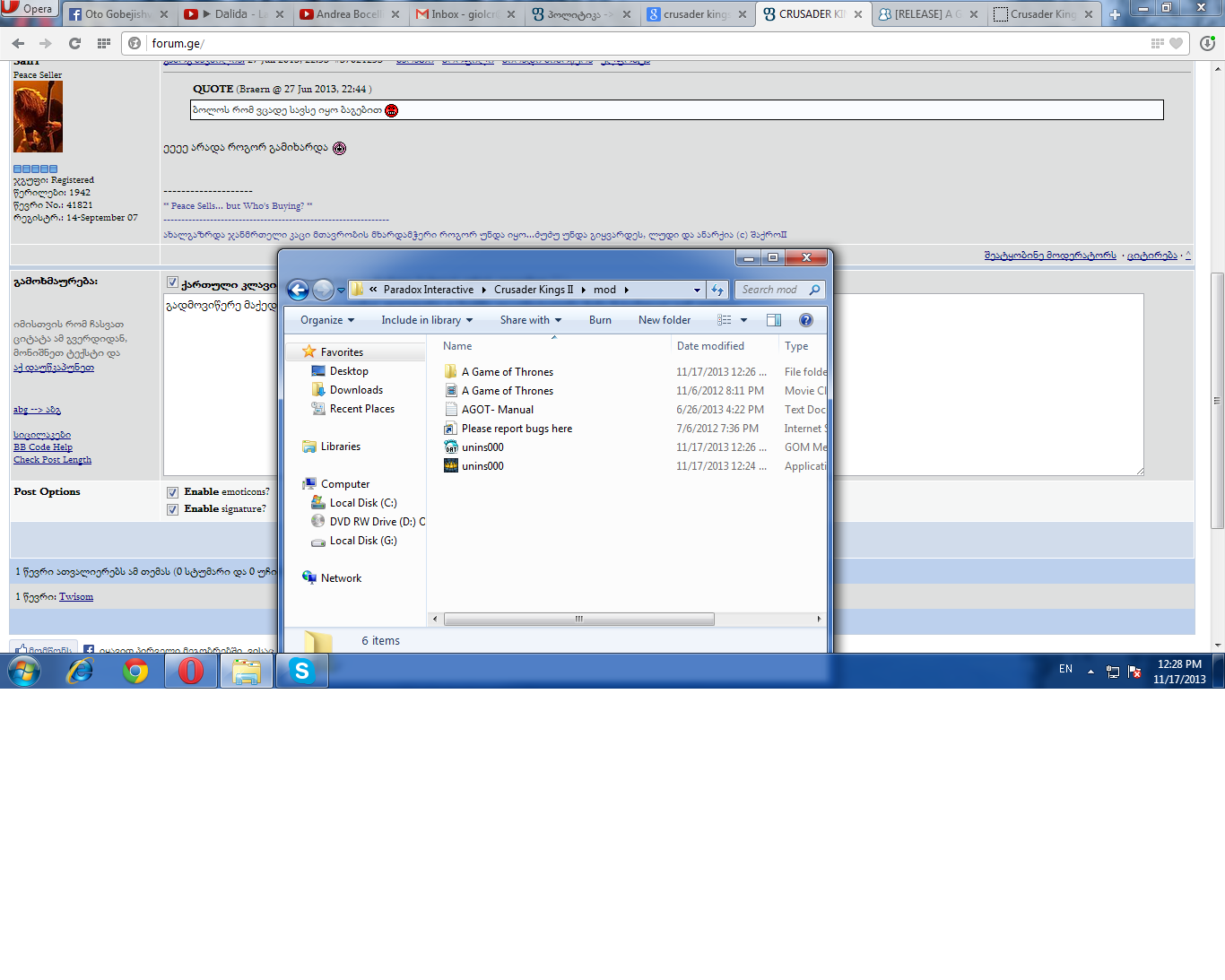Add forum.ge page to bookmarks heart
The height and width of the screenshot is (980, 1225).
pos(1176,43)
